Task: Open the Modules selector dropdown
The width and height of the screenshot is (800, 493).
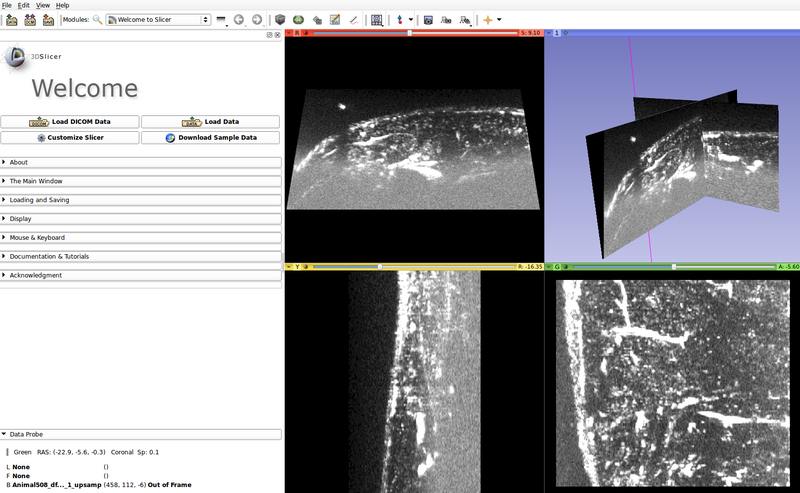Action: pos(157,19)
